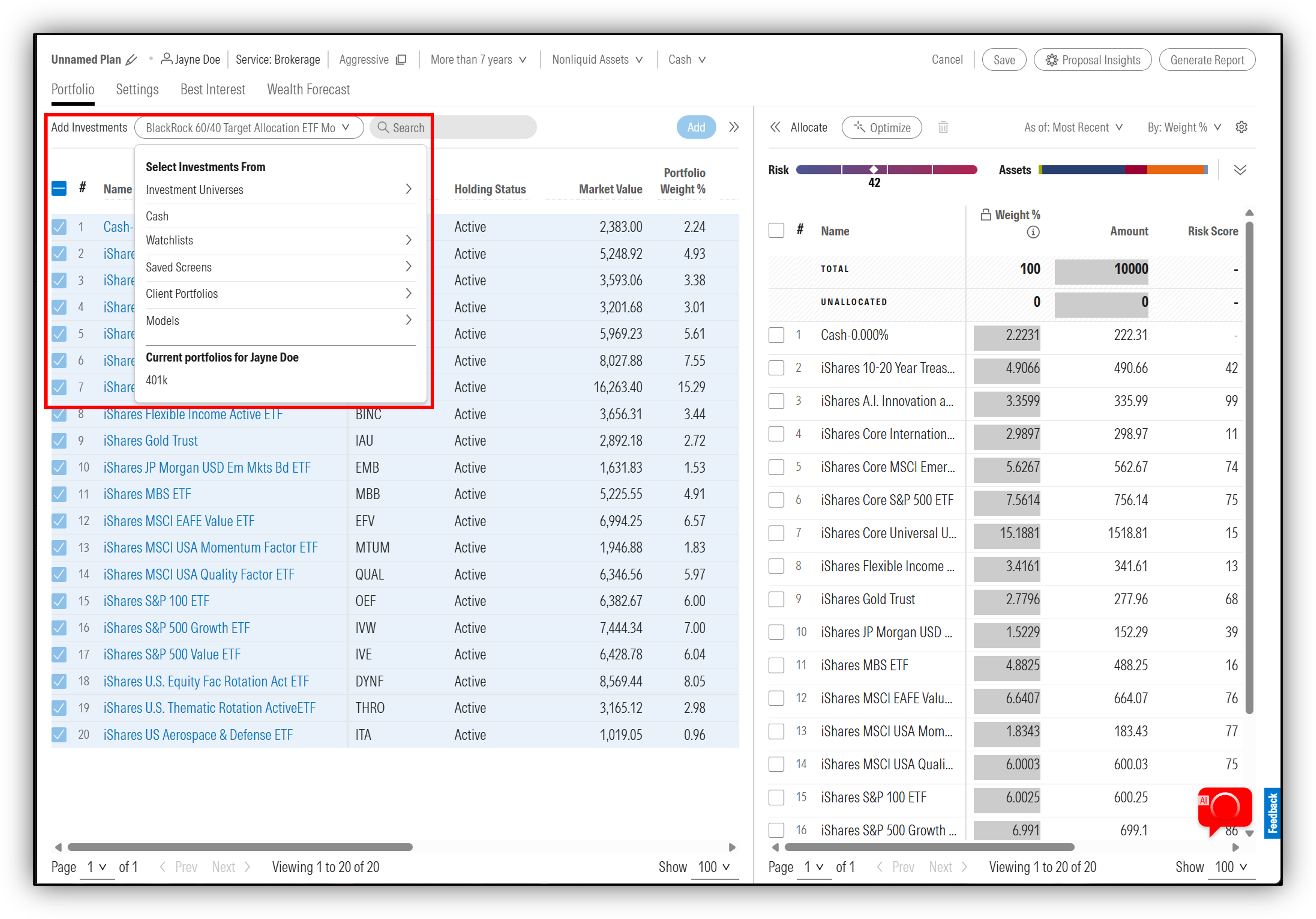Open the gear settings icon by Weight %

(x=1241, y=127)
